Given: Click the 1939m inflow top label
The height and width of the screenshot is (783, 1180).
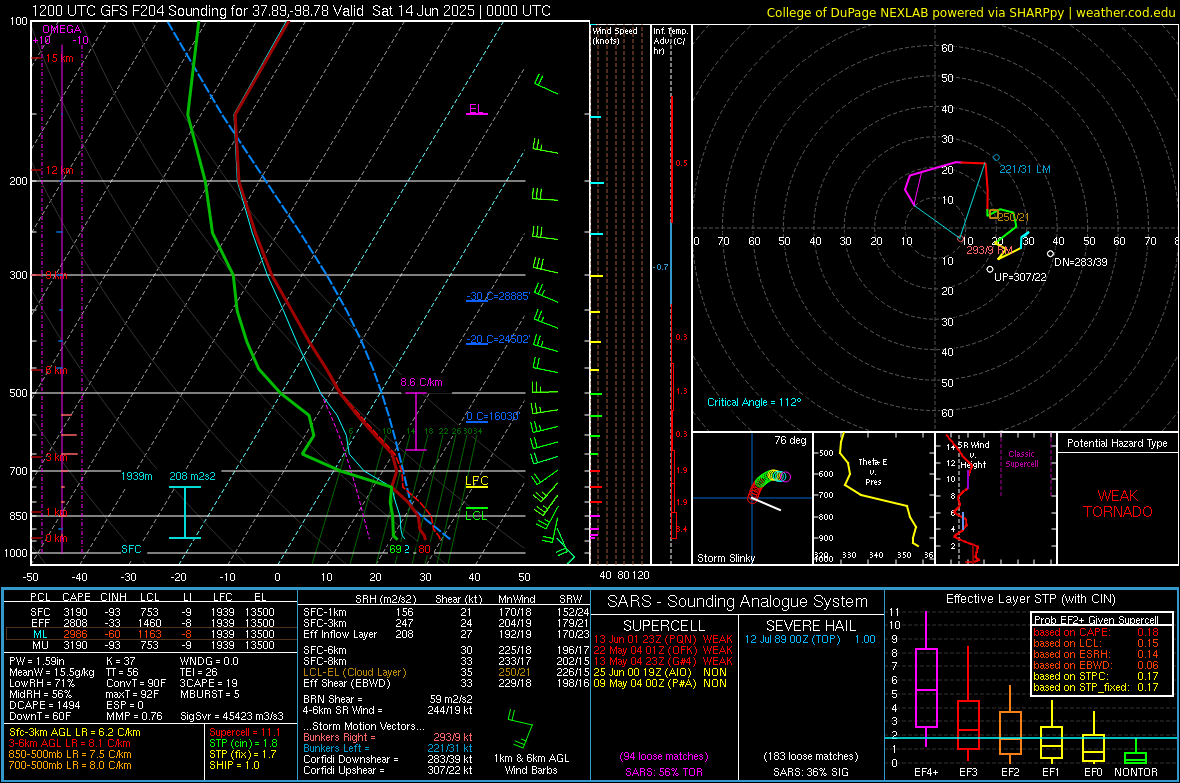Looking at the screenshot, I should coord(137,477).
